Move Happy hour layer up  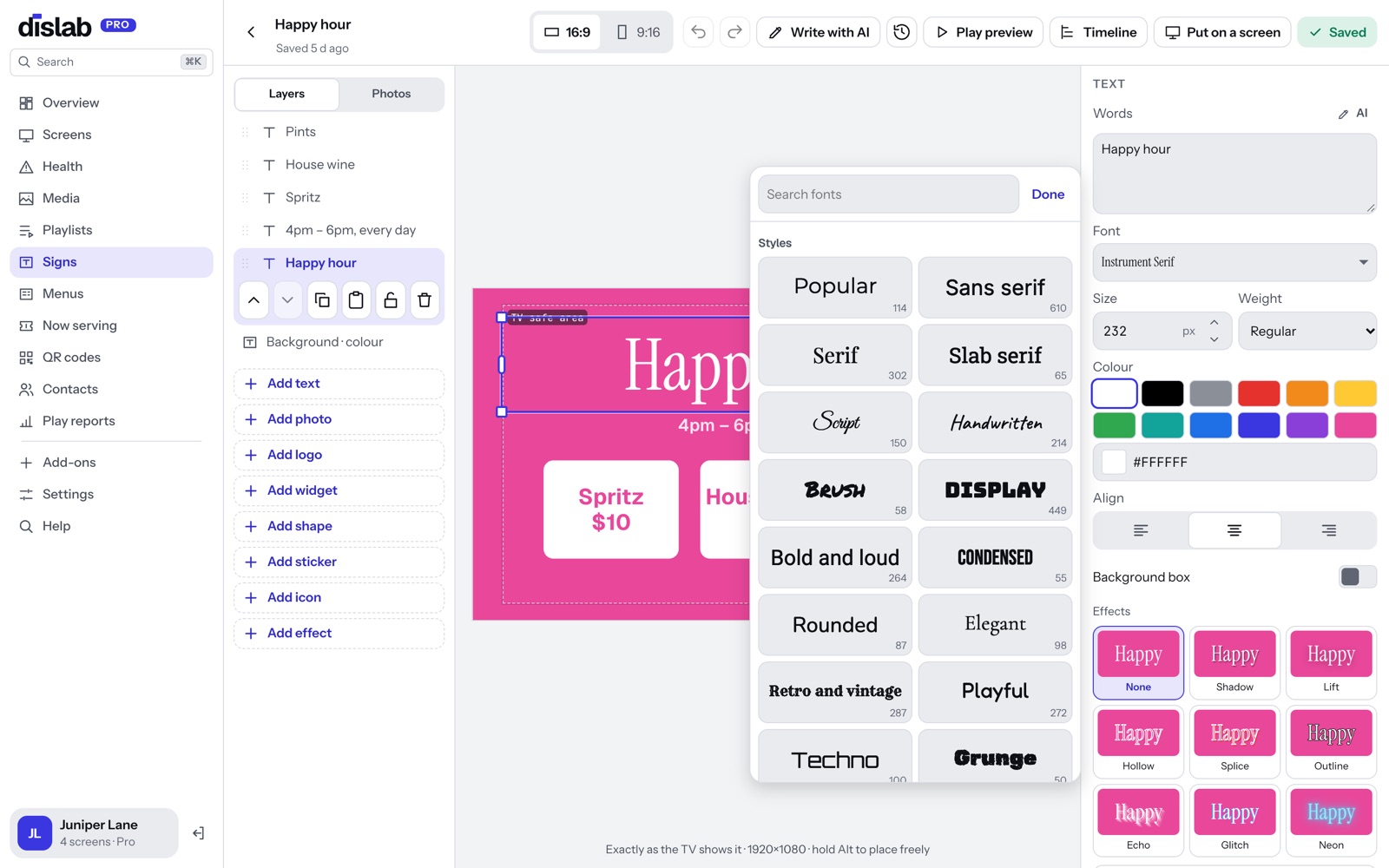pyautogui.click(x=253, y=300)
